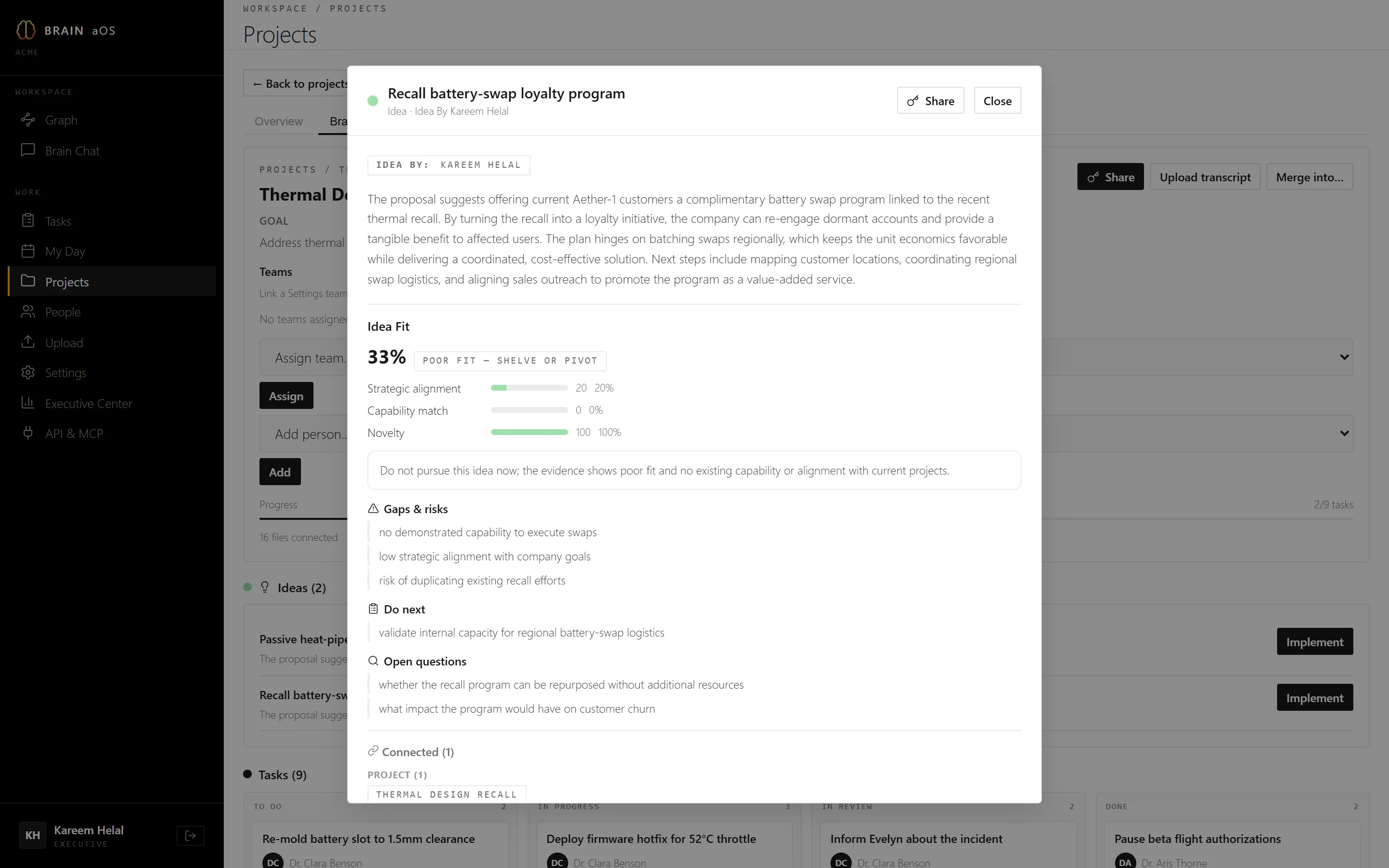This screenshot has width=1389, height=868.
Task: Click DA avatar on Pause beta flight task
Action: click(x=1125, y=861)
